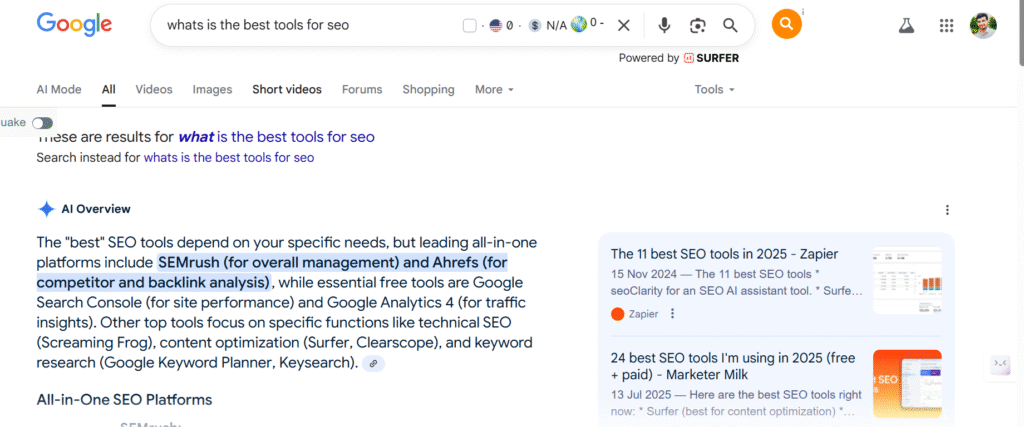Tick the Surfer checkbox in search bar

click(470, 26)
